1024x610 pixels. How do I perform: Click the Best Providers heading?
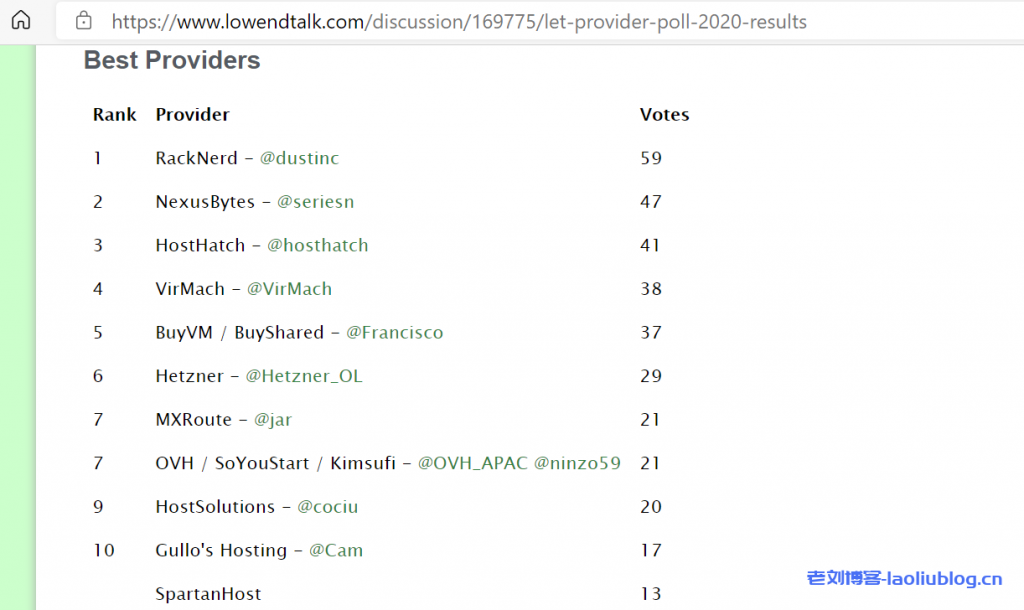pos(172,60)
